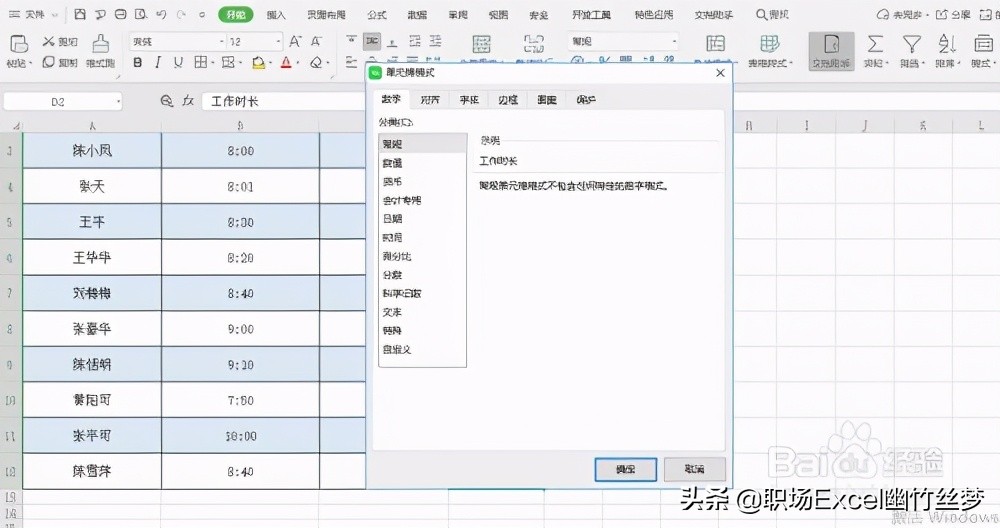Expand the Paste options dropdown arrow
1000x528 pixels.
pos(30,64)
